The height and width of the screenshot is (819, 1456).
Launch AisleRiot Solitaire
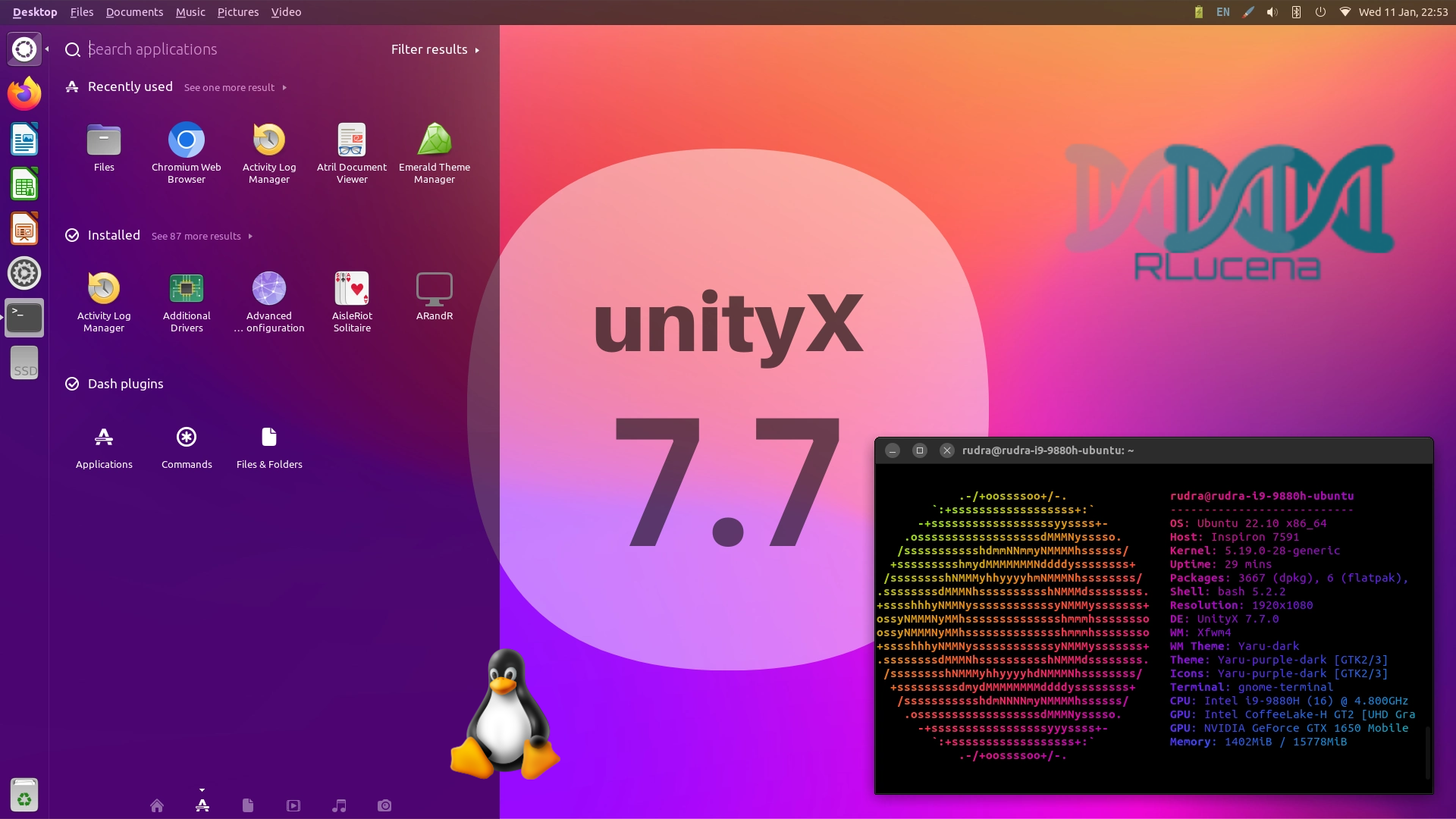[352, 301]
